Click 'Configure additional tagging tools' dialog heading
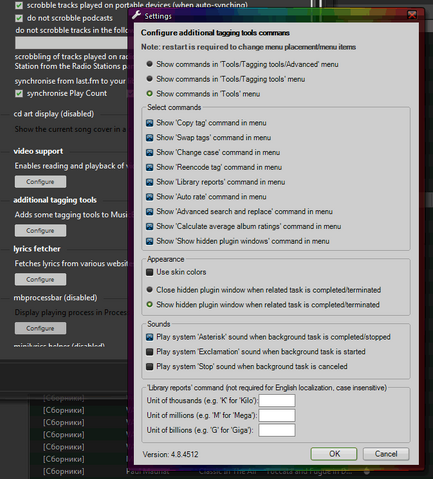This screenshot has height=479, width=433. [215, 33]
